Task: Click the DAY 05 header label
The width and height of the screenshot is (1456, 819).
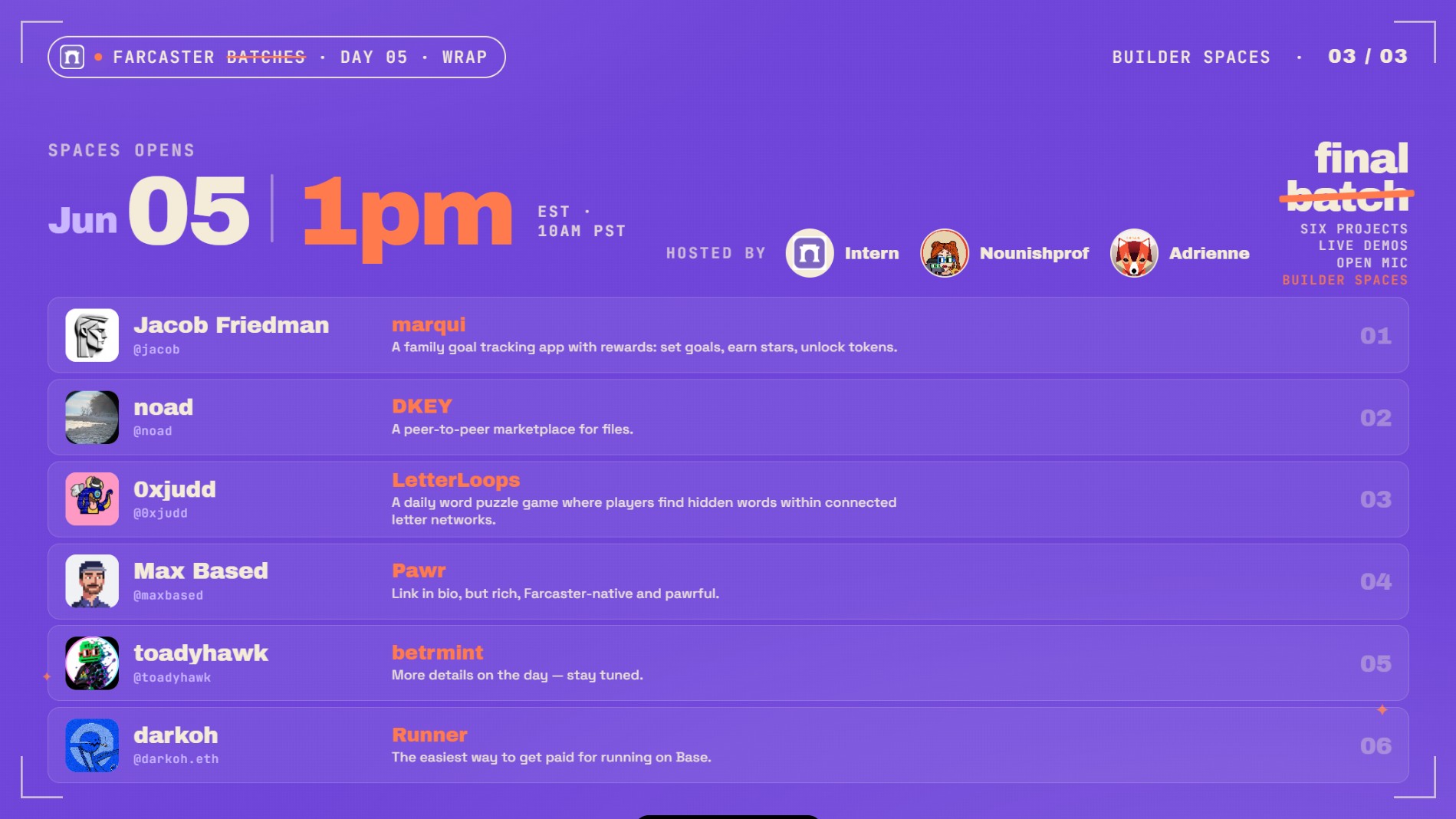Action: (374, 58)
